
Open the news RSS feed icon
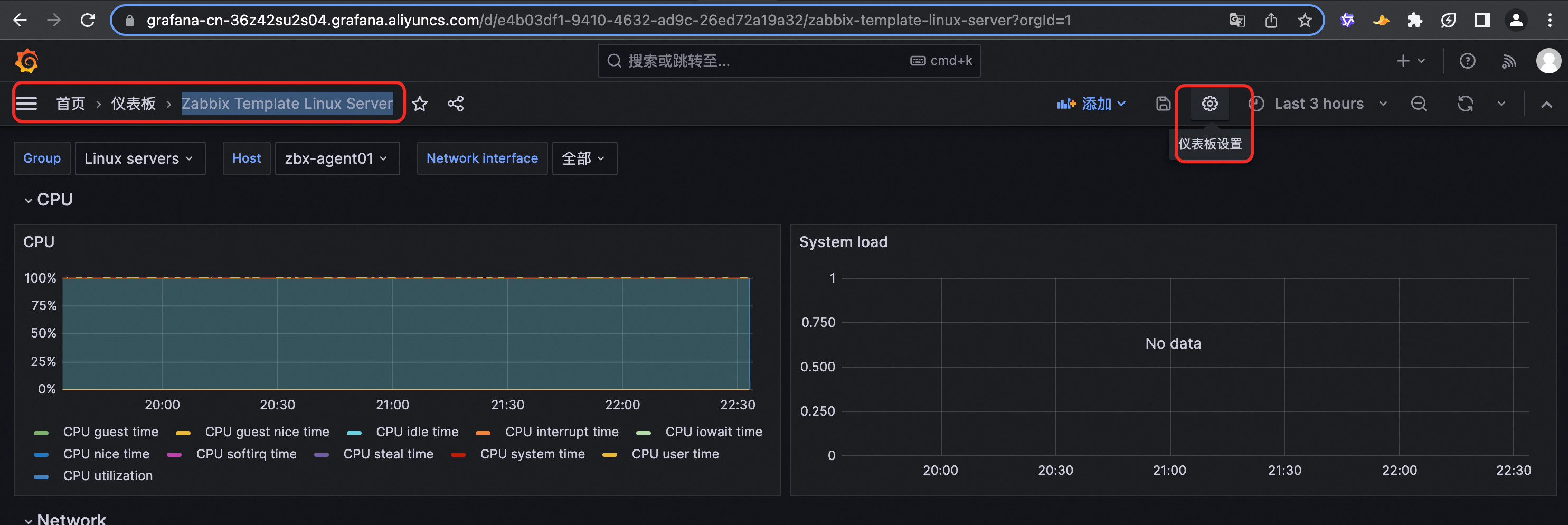coord(1508,61)
